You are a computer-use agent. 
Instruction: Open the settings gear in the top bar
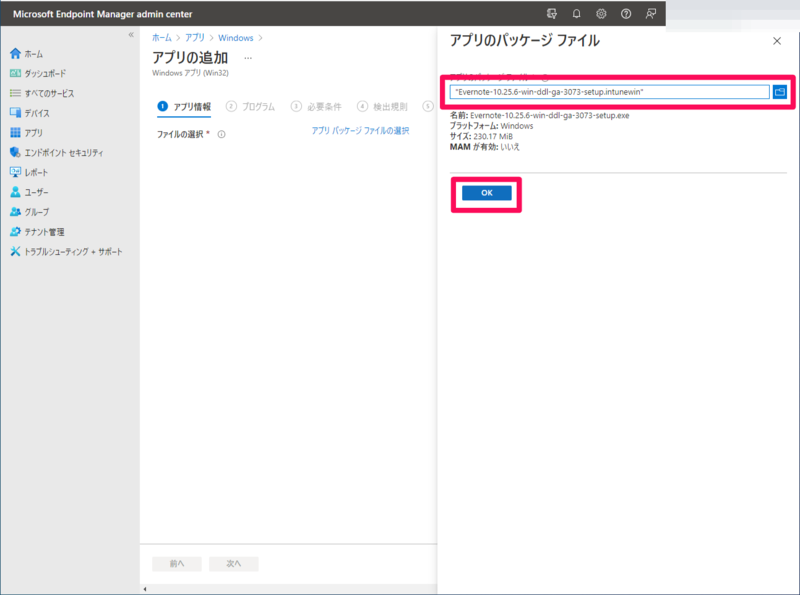click(x=601, y=13)
